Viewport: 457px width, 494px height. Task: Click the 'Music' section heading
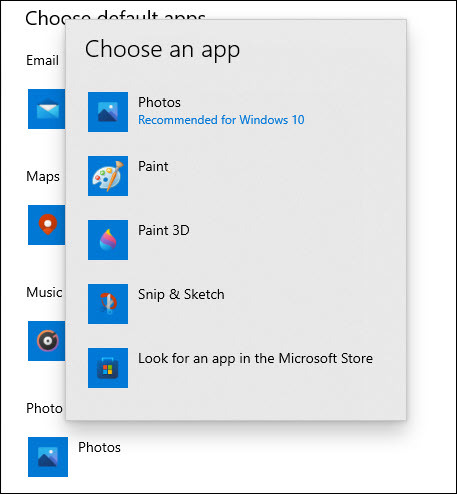coord(44,292)
